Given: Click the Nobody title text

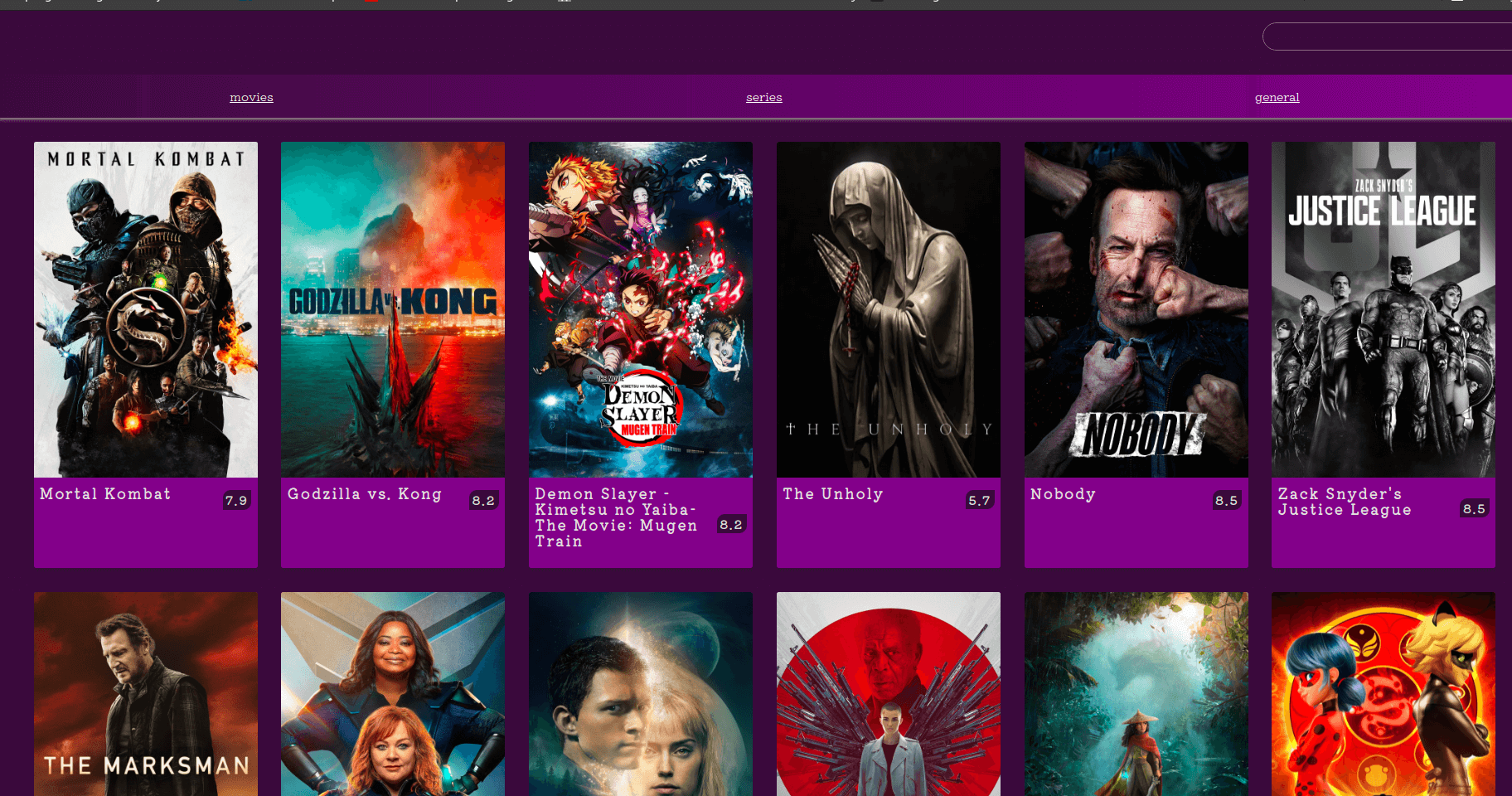Looking at the screenshot, I should [x=1063, y=494].
